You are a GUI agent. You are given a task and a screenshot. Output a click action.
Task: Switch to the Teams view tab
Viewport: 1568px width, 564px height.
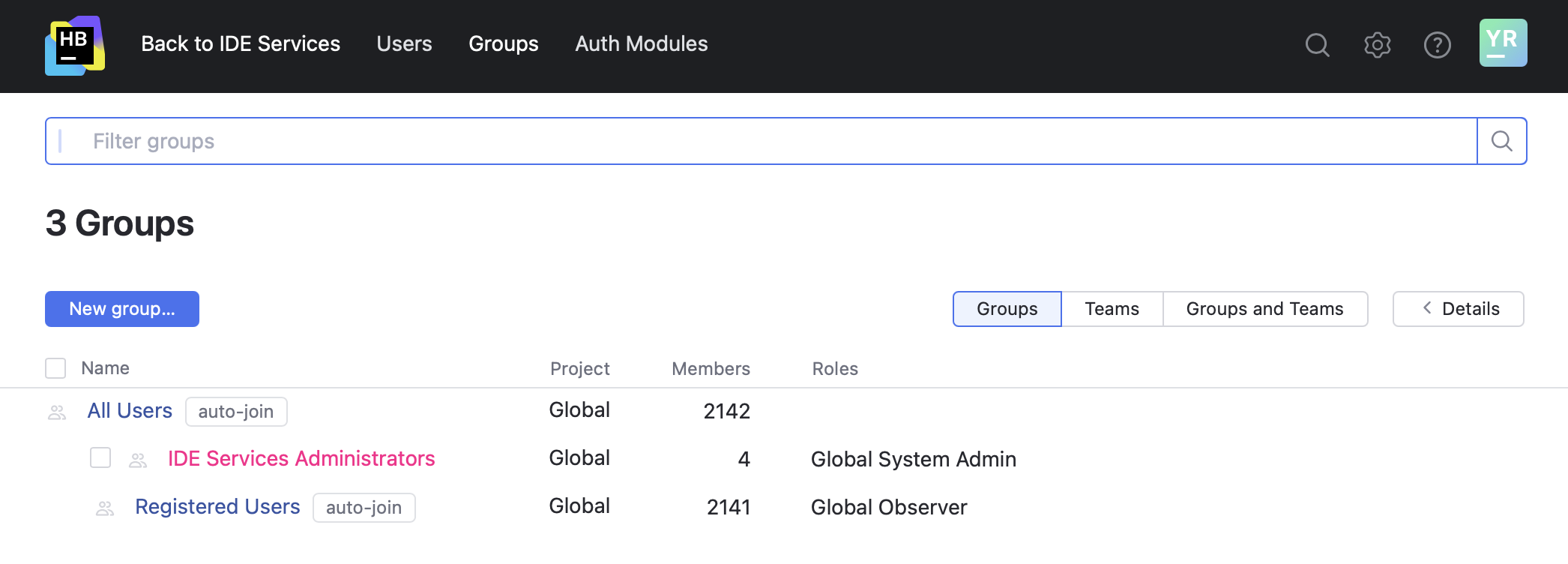click(x=1112, y=309)
